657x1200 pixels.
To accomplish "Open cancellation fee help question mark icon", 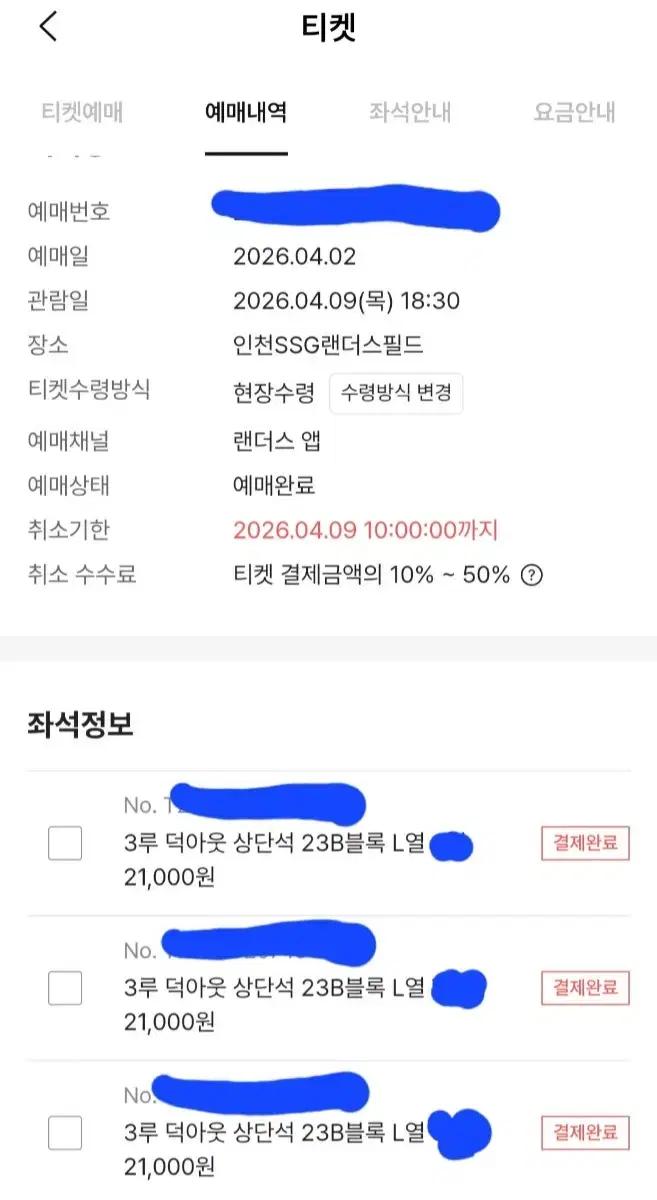I will tap(533, 575).
